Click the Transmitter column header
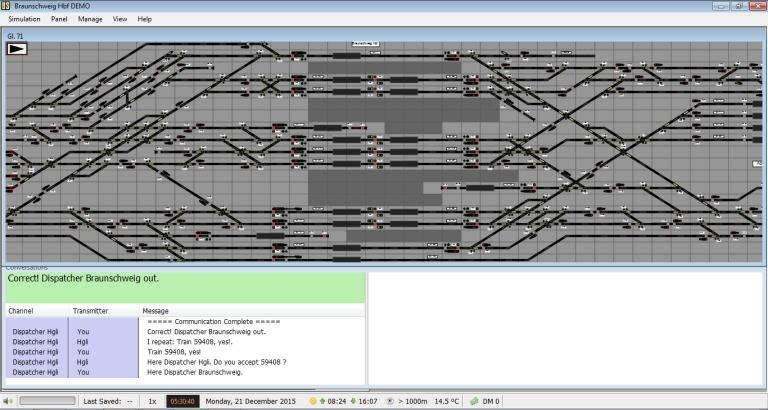 [x=88, y=311]
